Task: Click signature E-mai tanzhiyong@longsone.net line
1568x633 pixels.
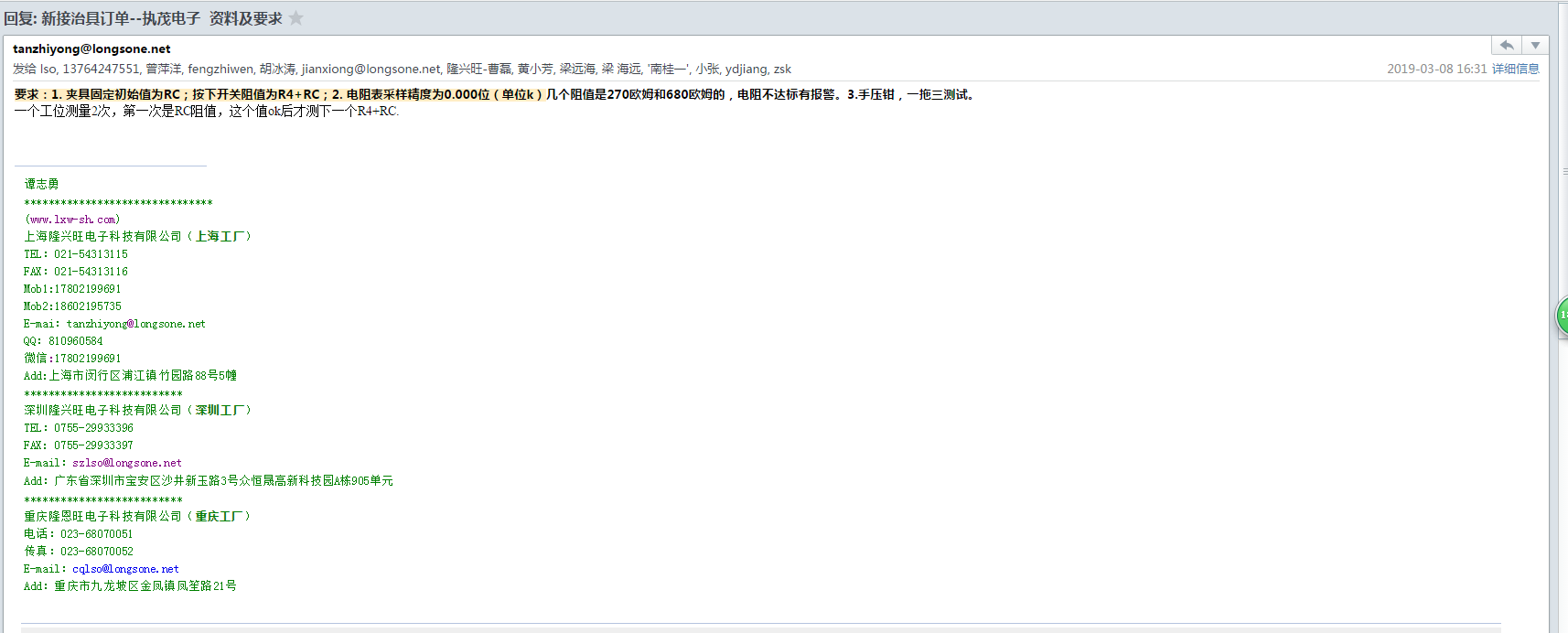Action: [114, 324]
